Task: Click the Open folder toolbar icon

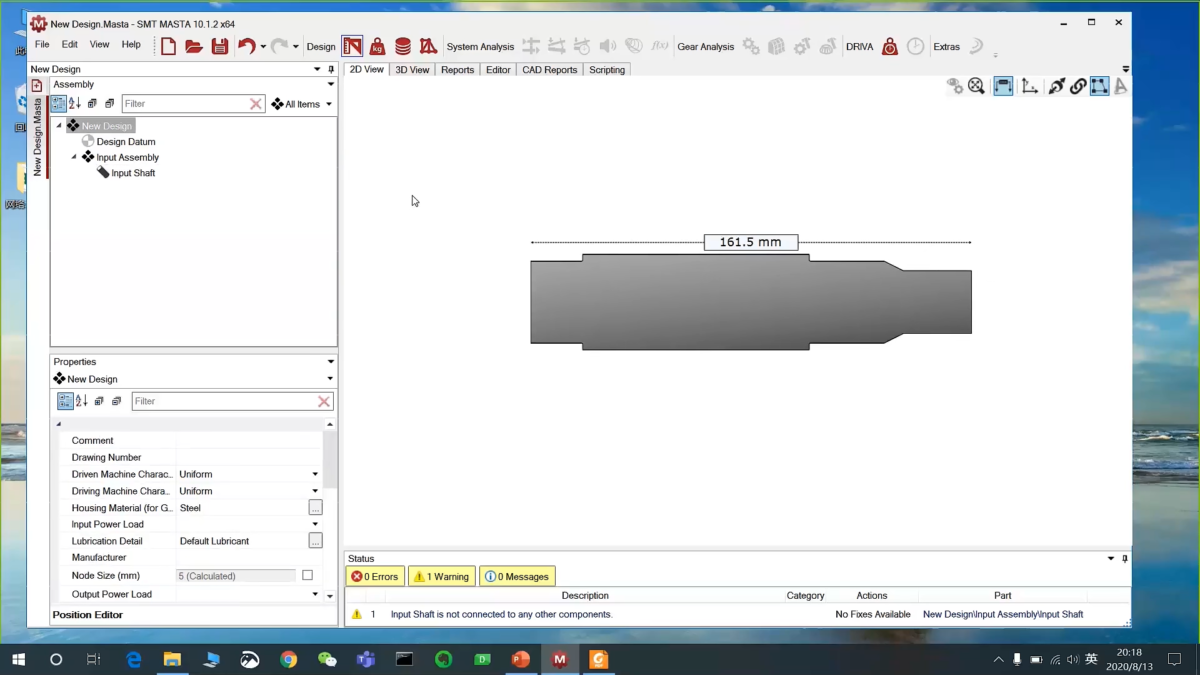Action: coord(194,46)
